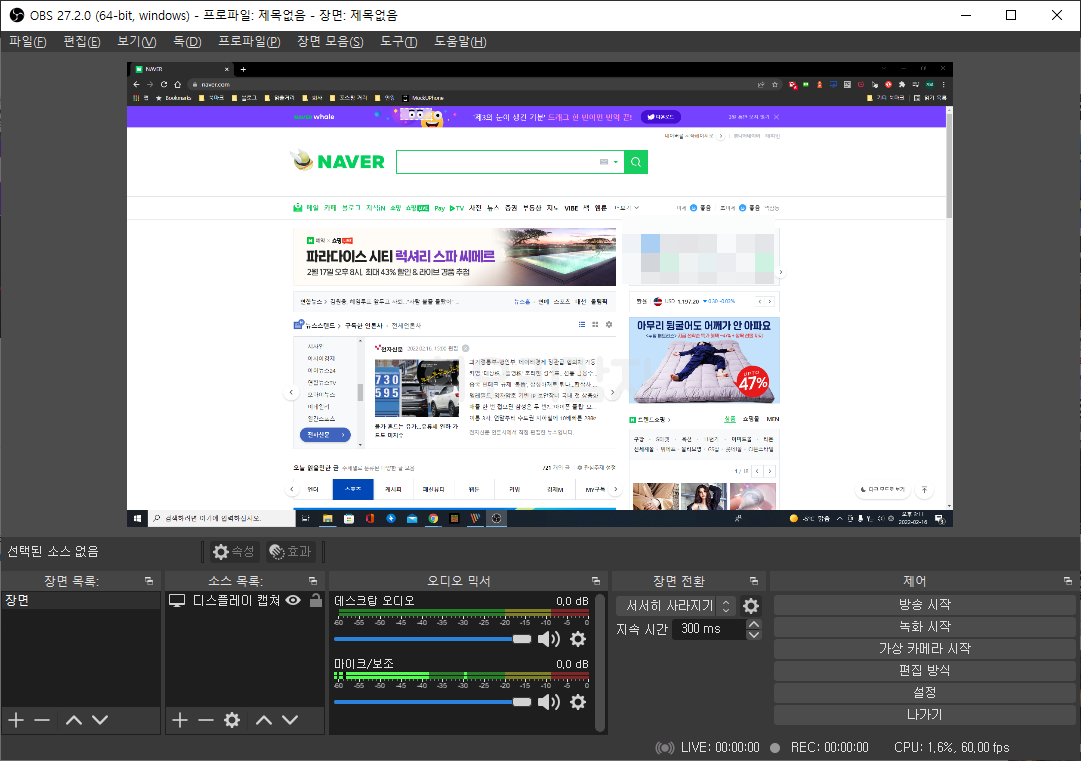Click the audio mixer vertical scrollbar

[600, 662]
